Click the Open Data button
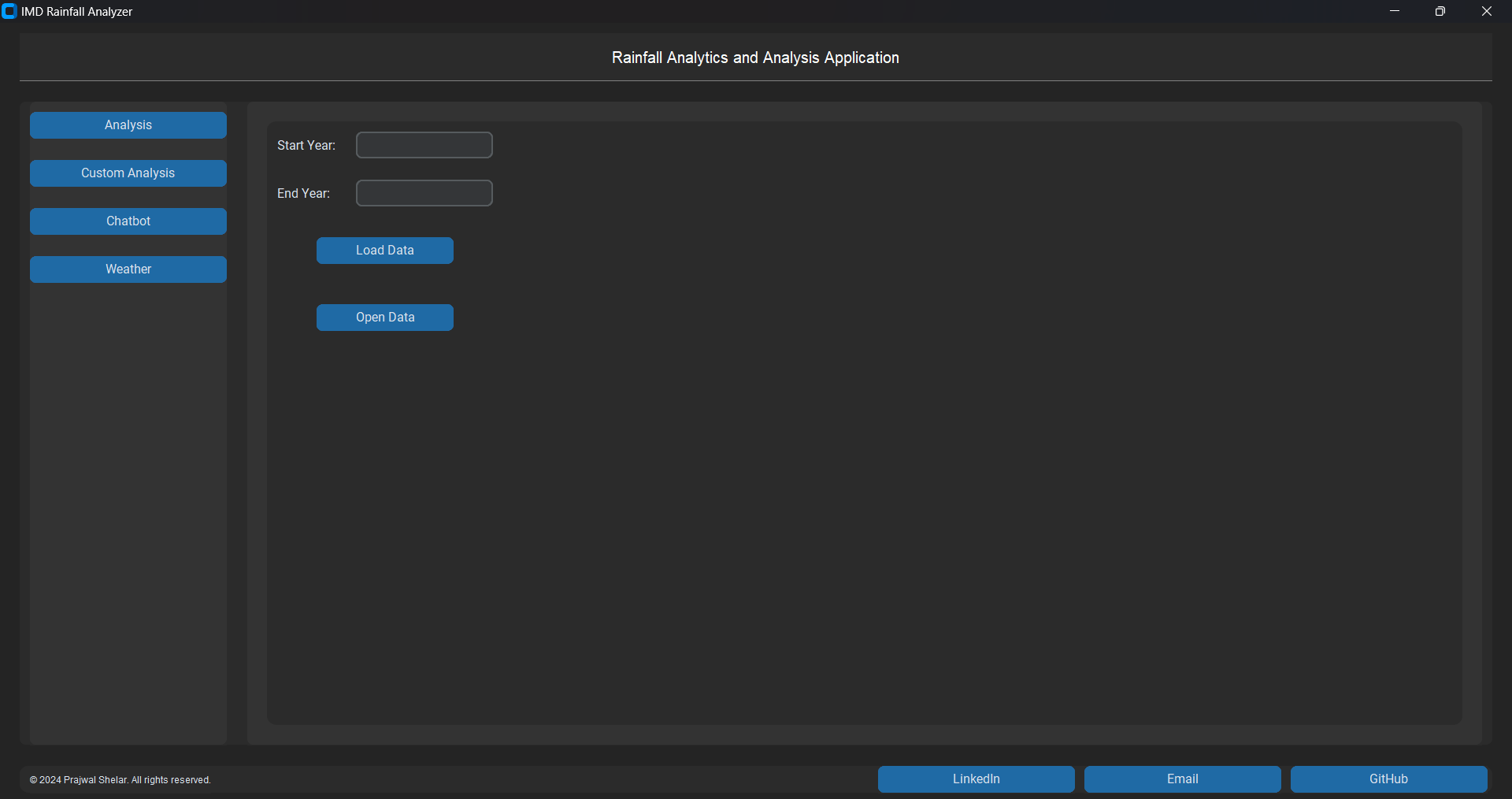 pos(385,318)
